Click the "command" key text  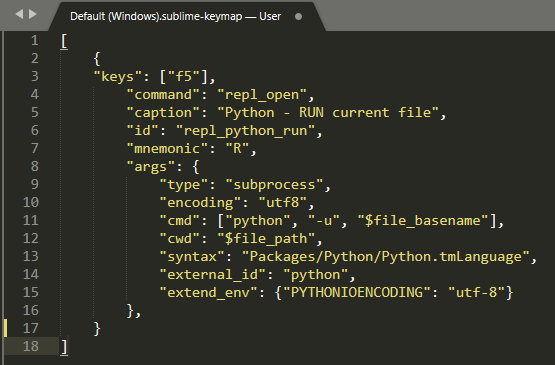[x=164, y=95]
